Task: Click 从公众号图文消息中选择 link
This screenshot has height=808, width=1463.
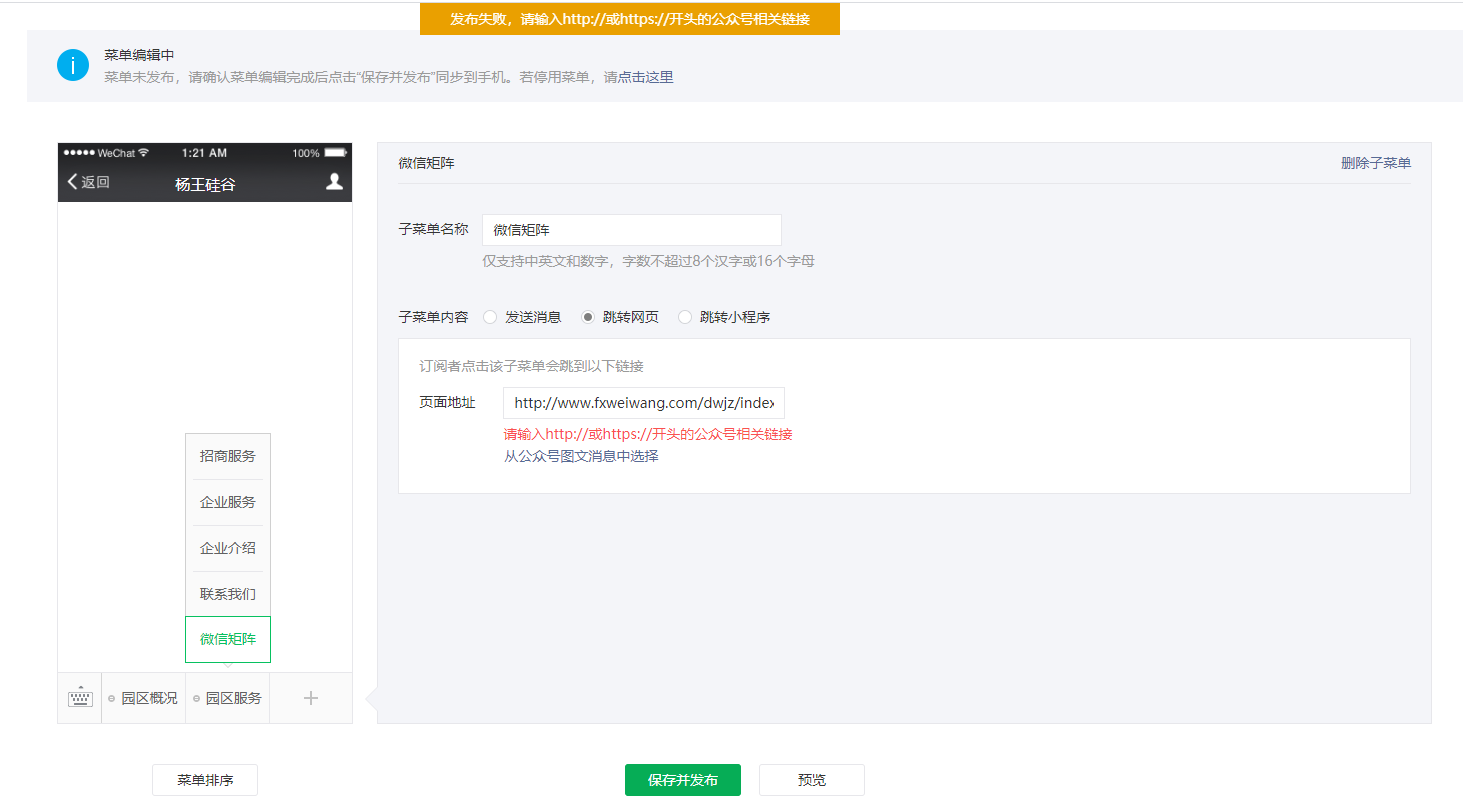Action: tap(581, 456)
